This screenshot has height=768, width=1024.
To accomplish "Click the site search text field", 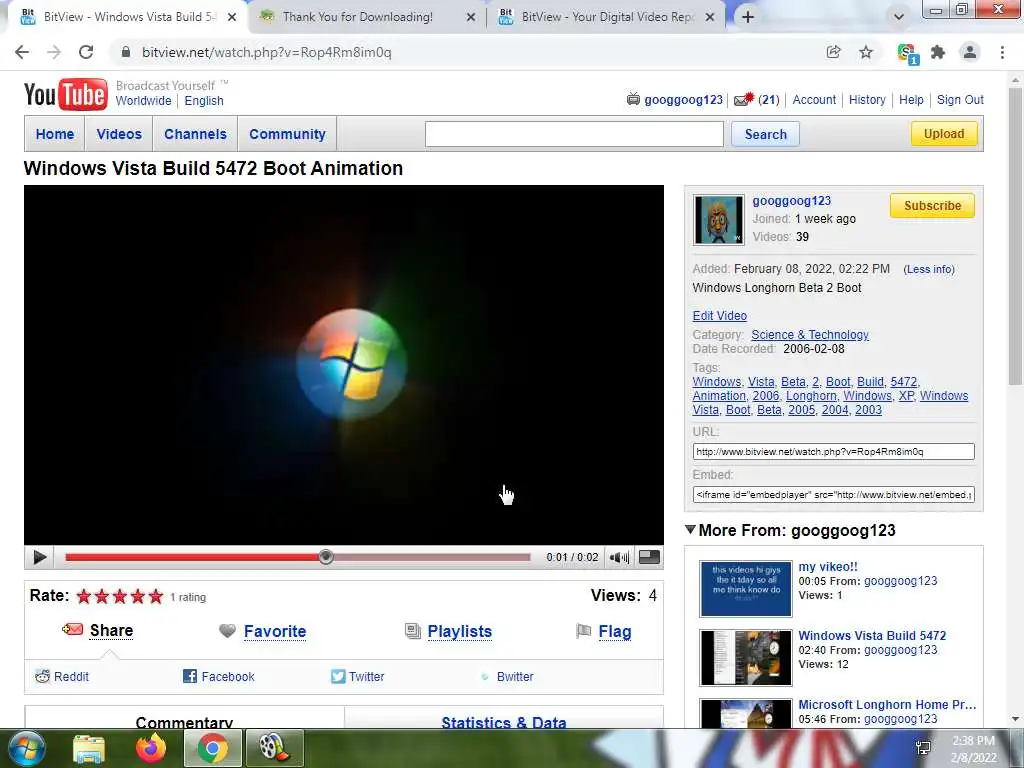I will coord(574,134).
